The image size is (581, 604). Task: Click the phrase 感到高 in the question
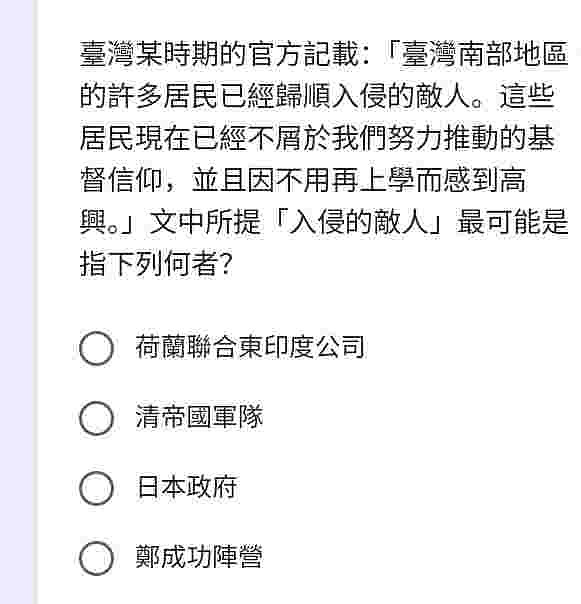pos(484,180)
